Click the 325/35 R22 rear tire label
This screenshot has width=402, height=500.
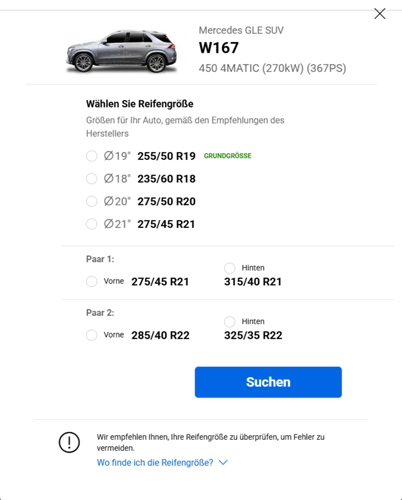click(253, 335)
